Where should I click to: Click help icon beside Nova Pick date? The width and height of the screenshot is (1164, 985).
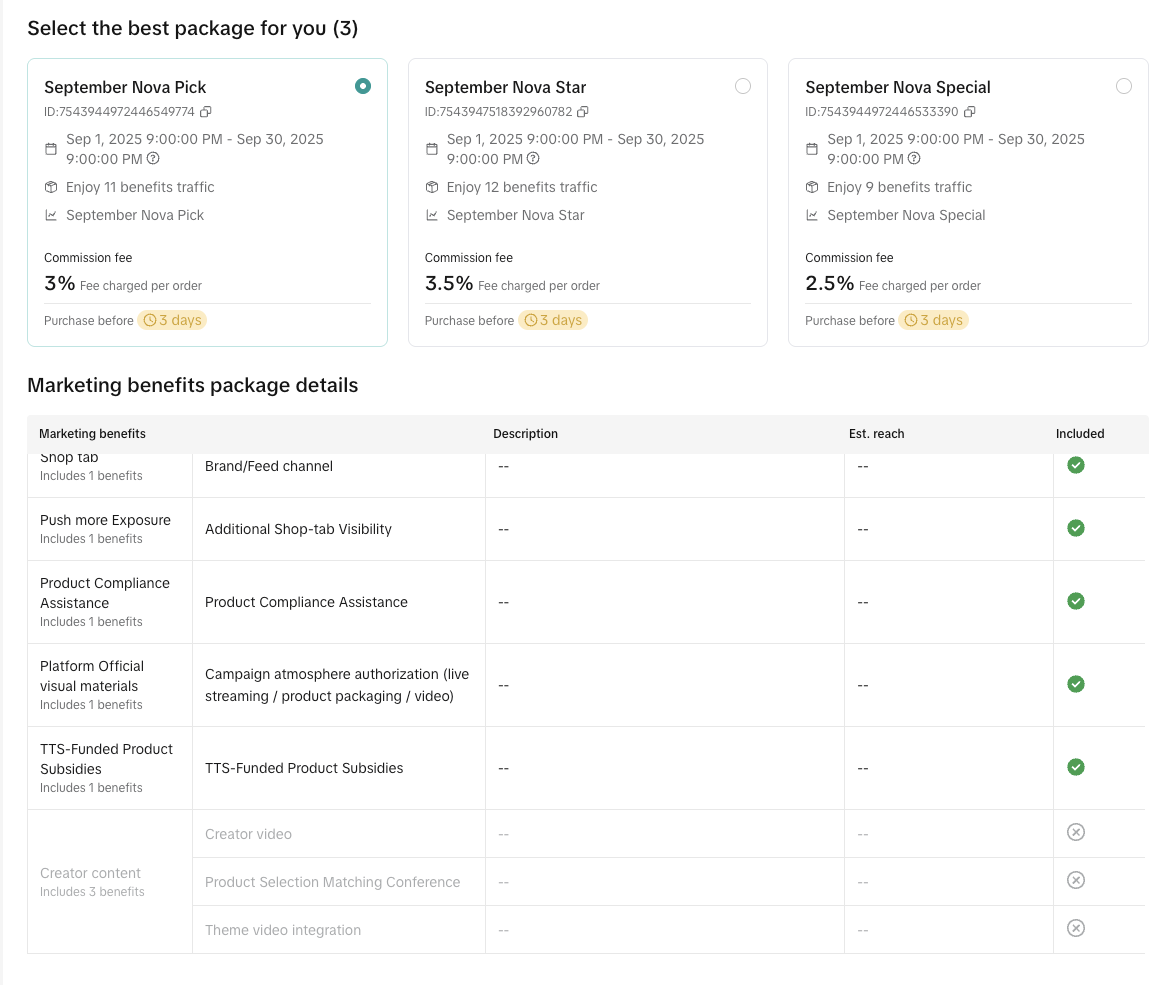(153, 159)
